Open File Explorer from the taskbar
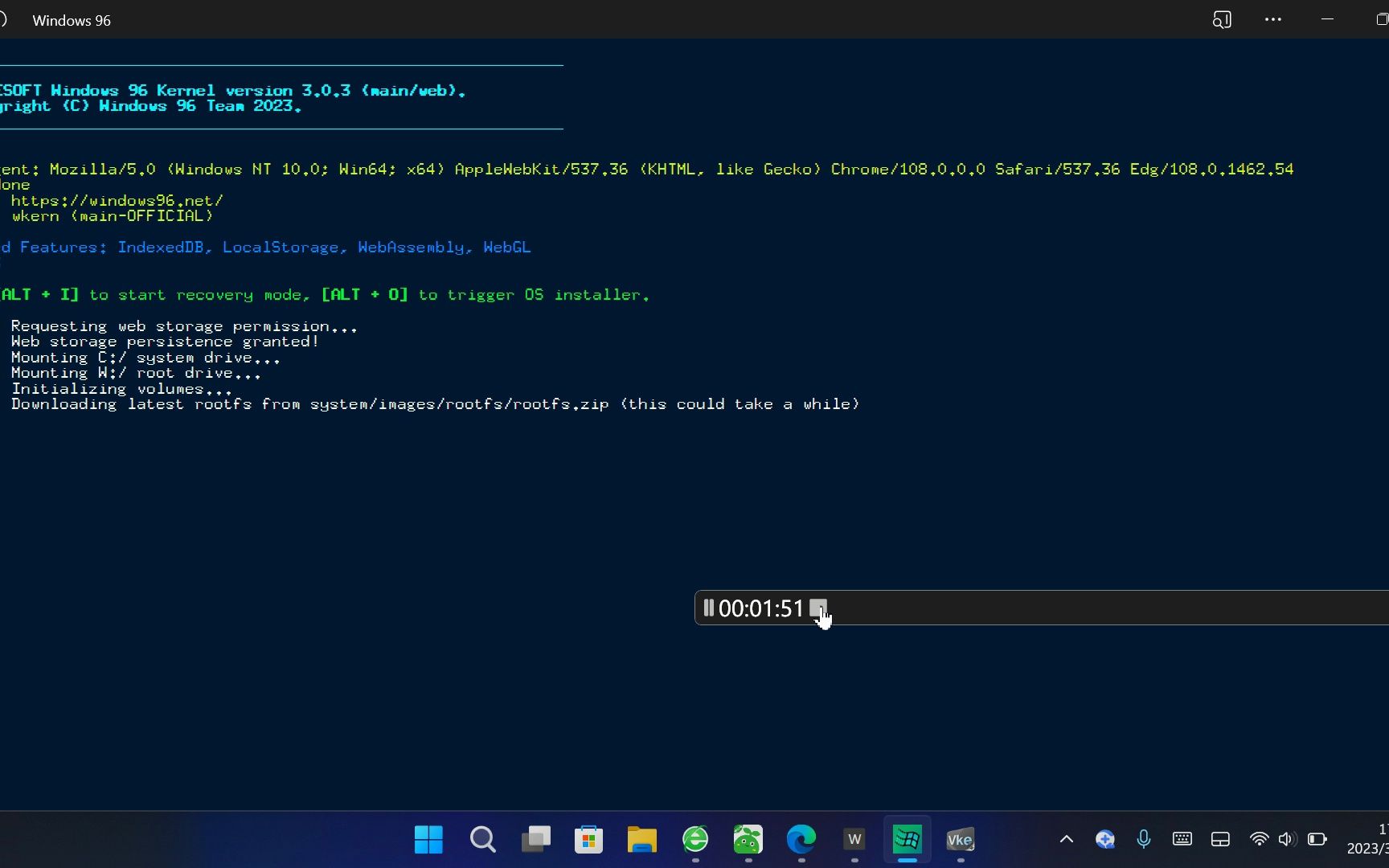1389x868 pixels. pyautogui.click(x=641, y=840)
